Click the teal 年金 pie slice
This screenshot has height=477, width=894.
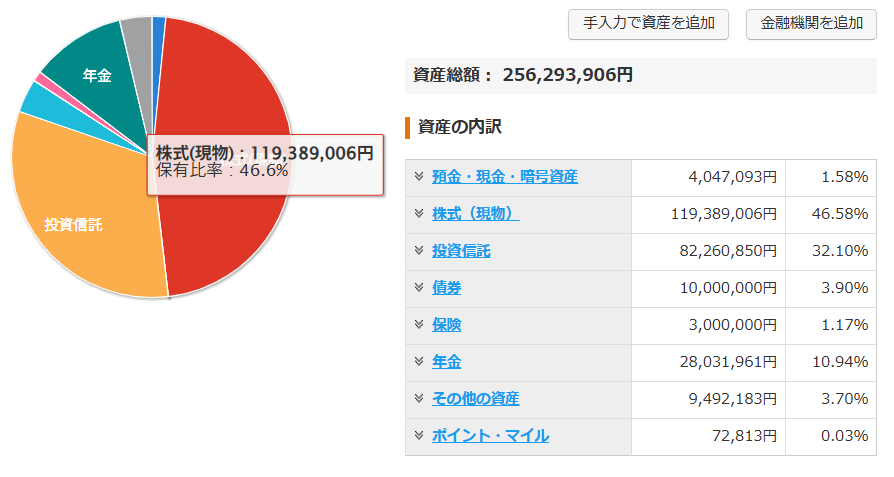point(90,70)
